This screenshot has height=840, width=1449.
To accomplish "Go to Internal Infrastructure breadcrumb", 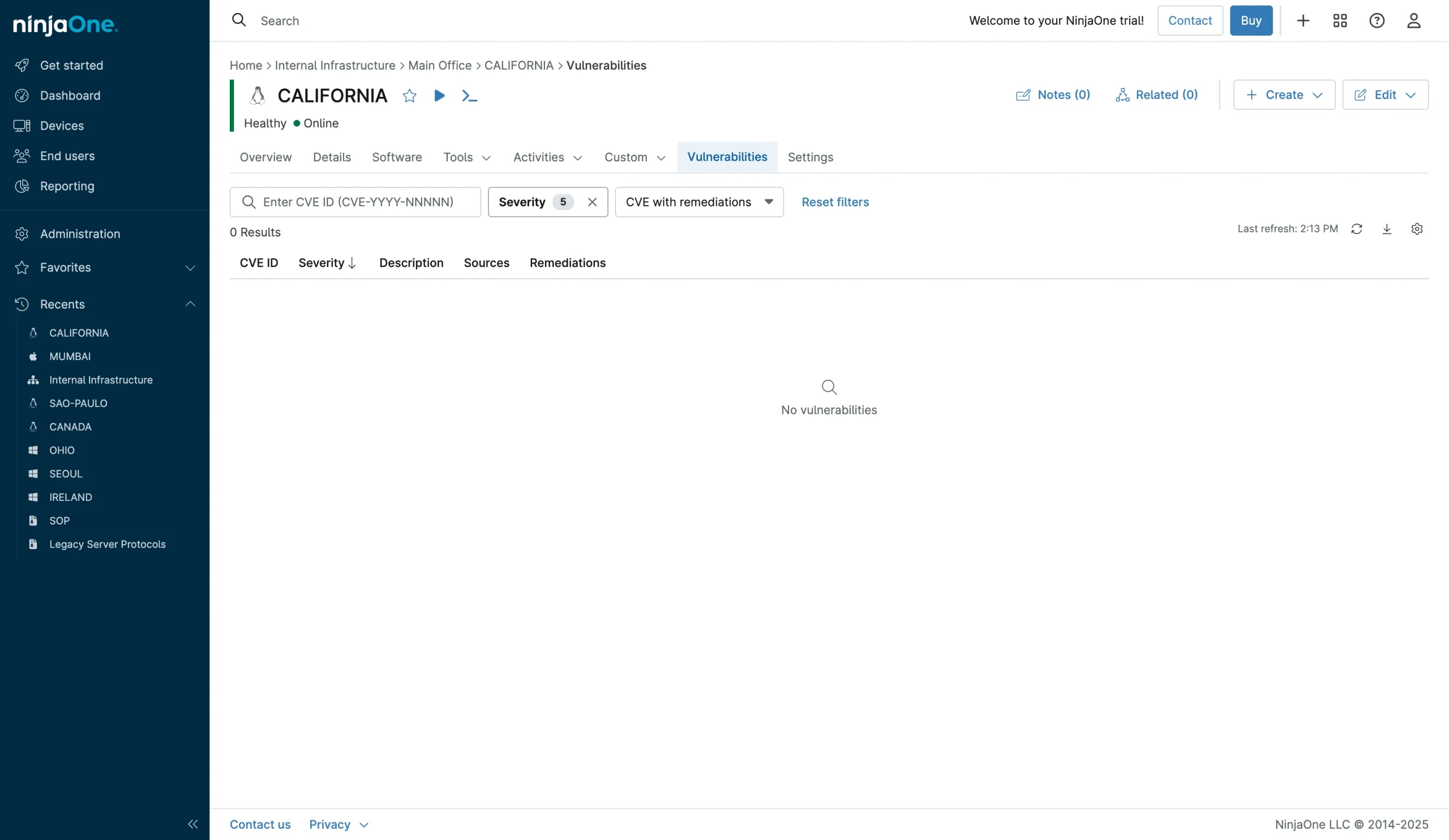I will coord(335,66).
